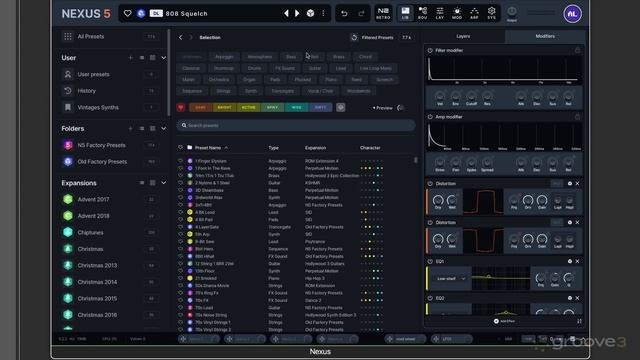640x360 pixels.
Task: Open the All Presets grid icon
Action: tap(68, 36)
